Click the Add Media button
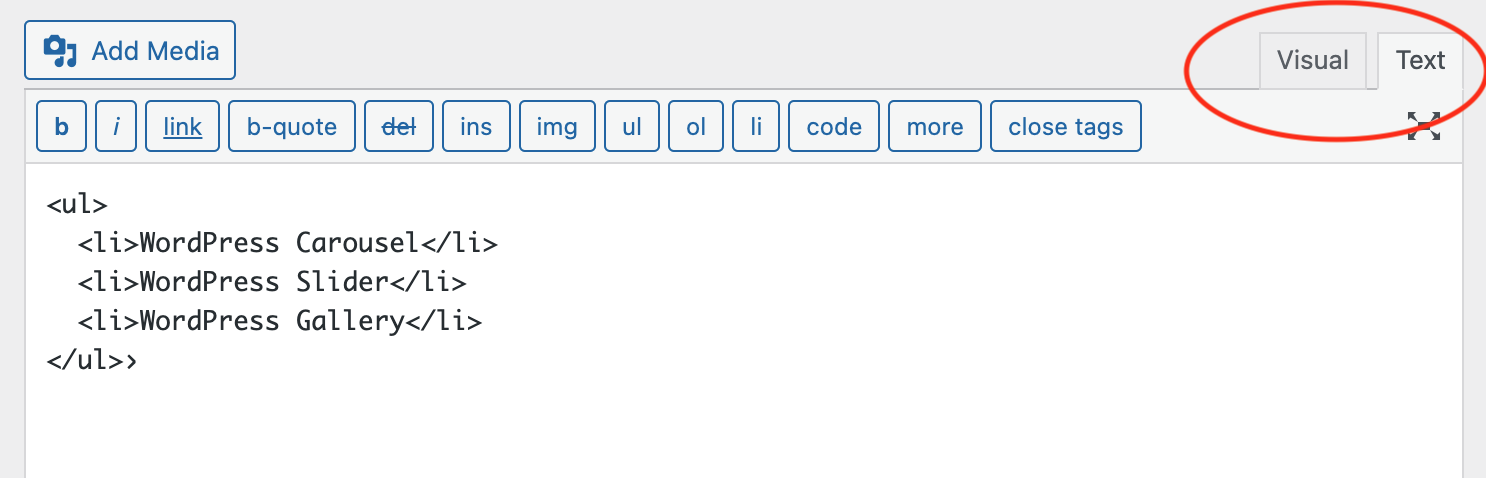Viewport: 1486px width, 478px height. (130, 50)
